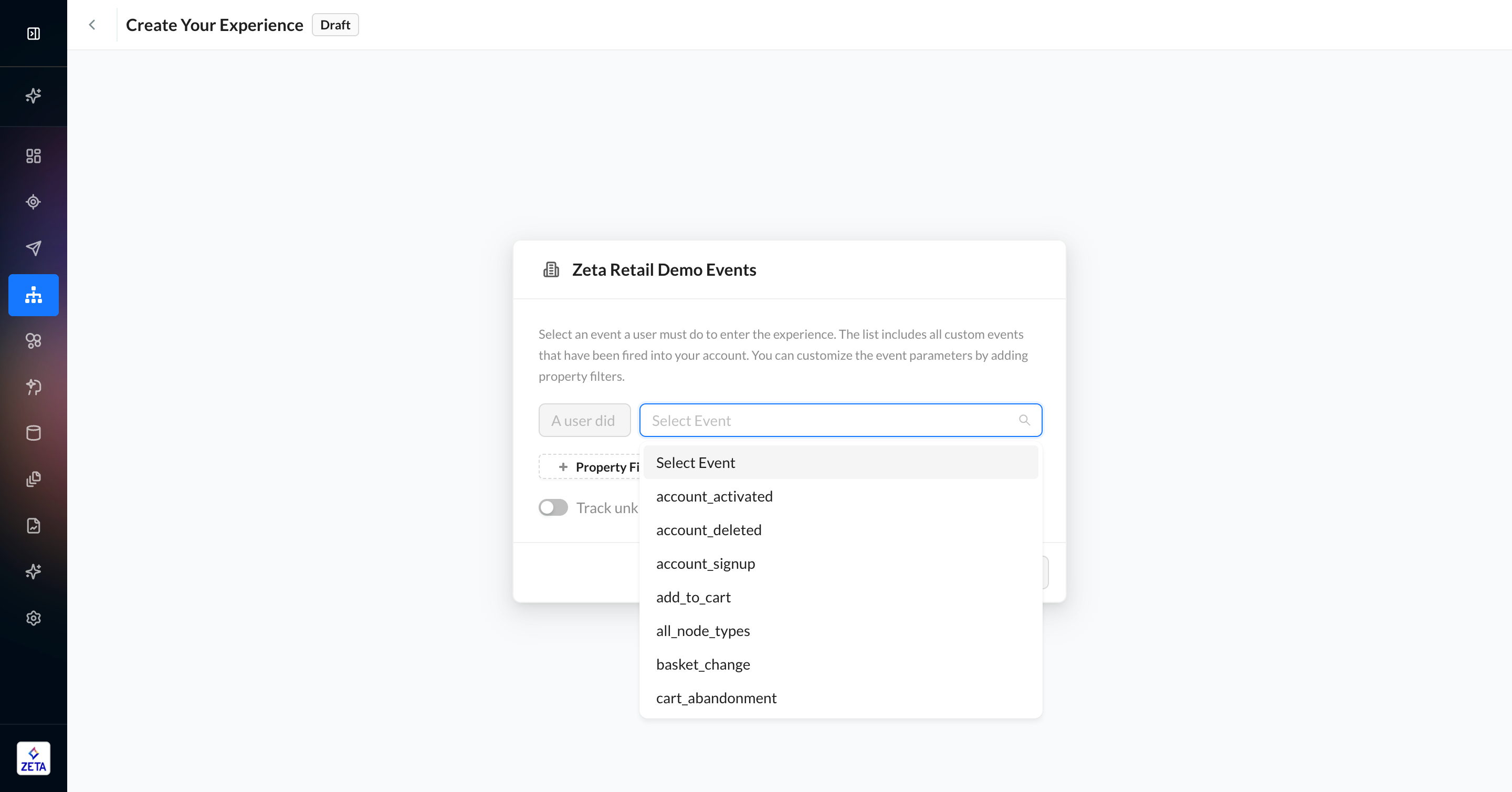Click the target audience icon in sidebar
The width and height of the screenshot is (1512, 792).
34,202
